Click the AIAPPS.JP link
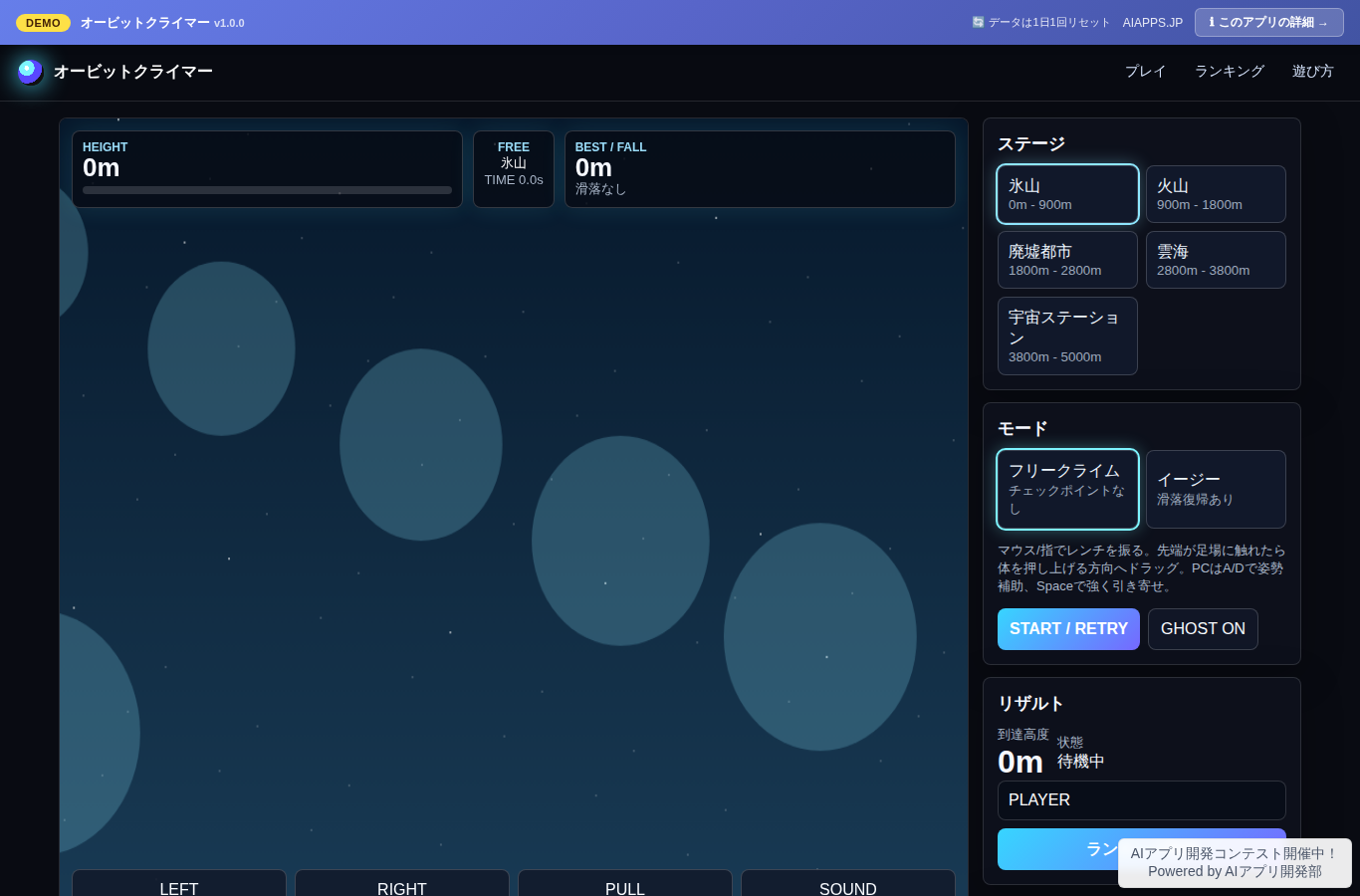The width and height of the screenshot is (1360, 896). click(1153, 22)
